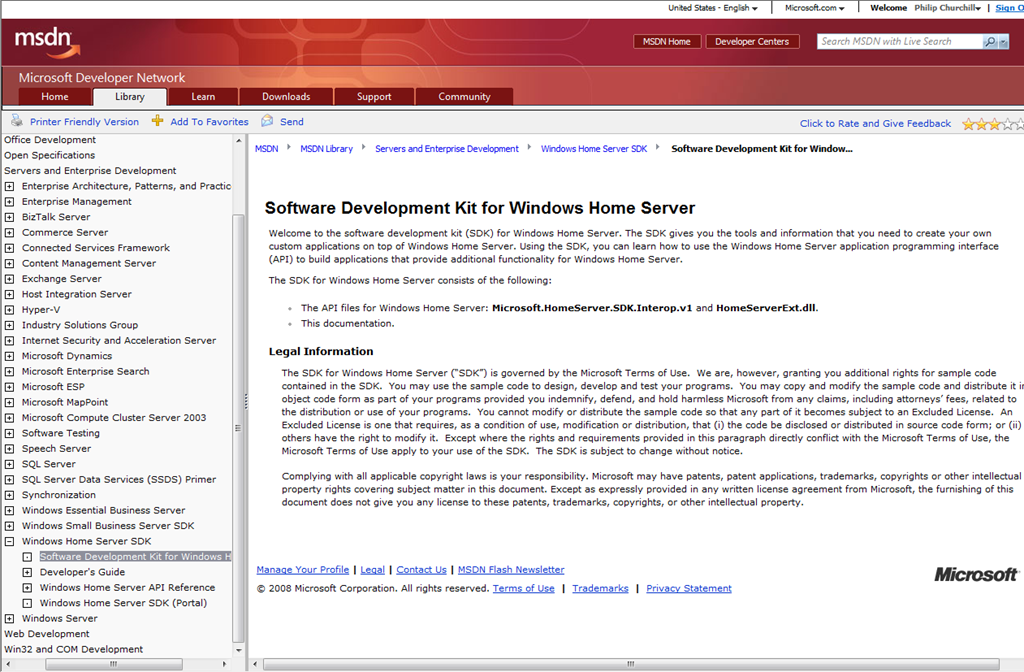Expand Windows Home Server API Reference node
Viewport: 1024px width, 672px height.
[x=27, y=588]
